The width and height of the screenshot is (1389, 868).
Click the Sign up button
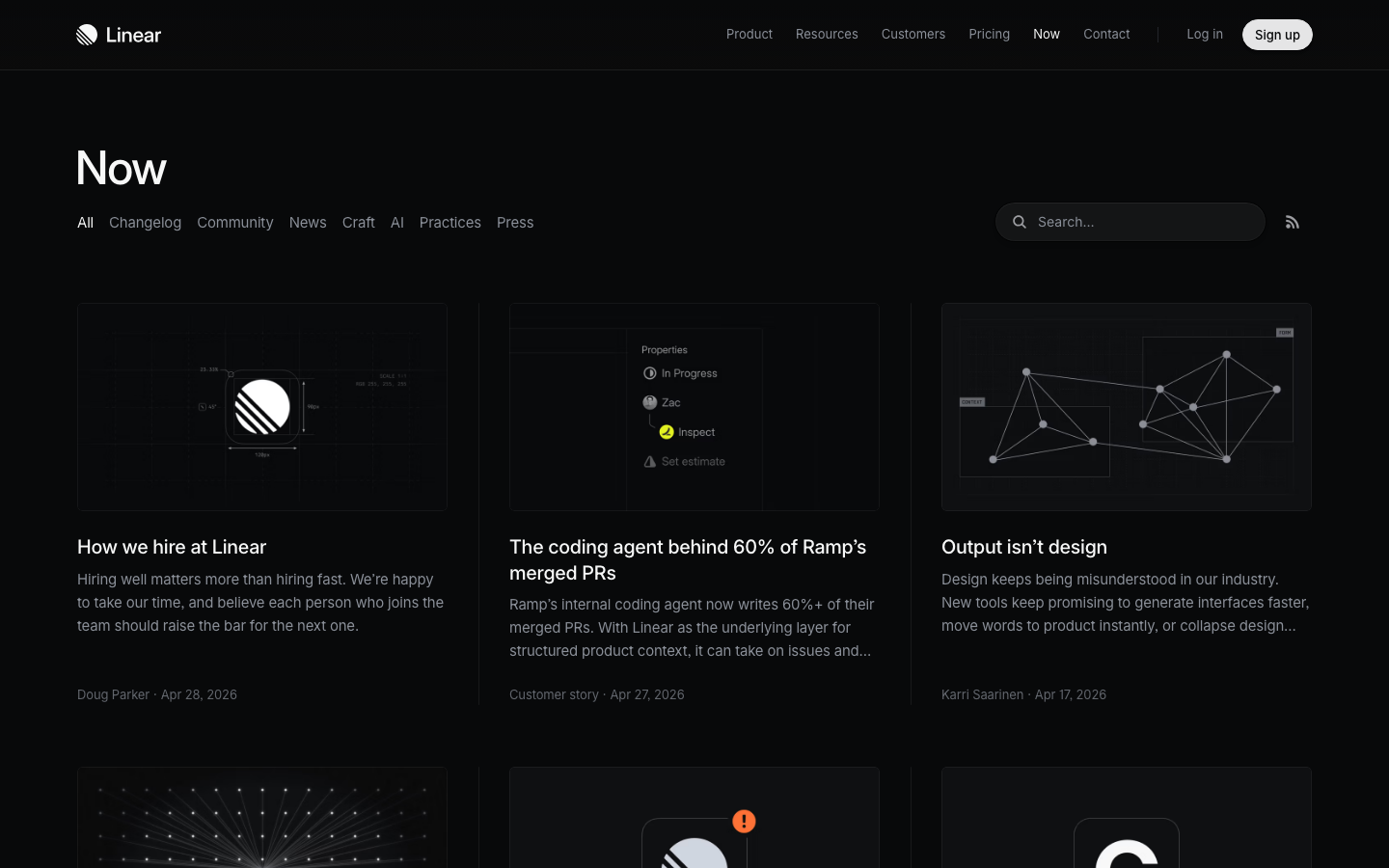tap(1277, 35)
